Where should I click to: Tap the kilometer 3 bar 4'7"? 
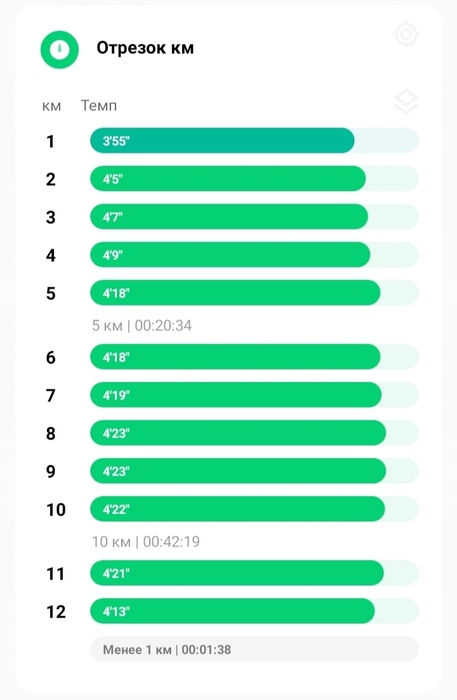point(254,217)
